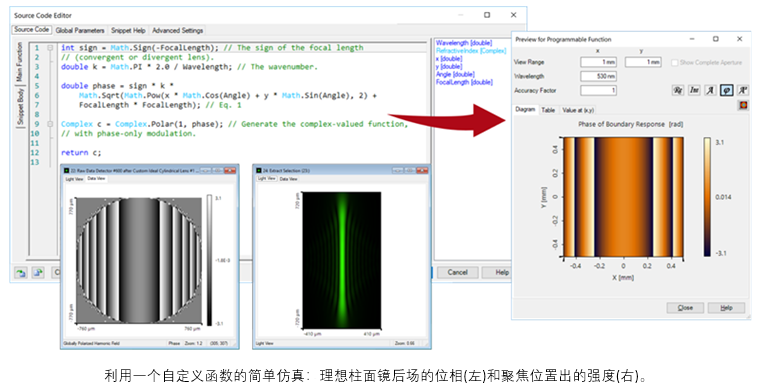Collapse code fold at line 1

[50, 48]
